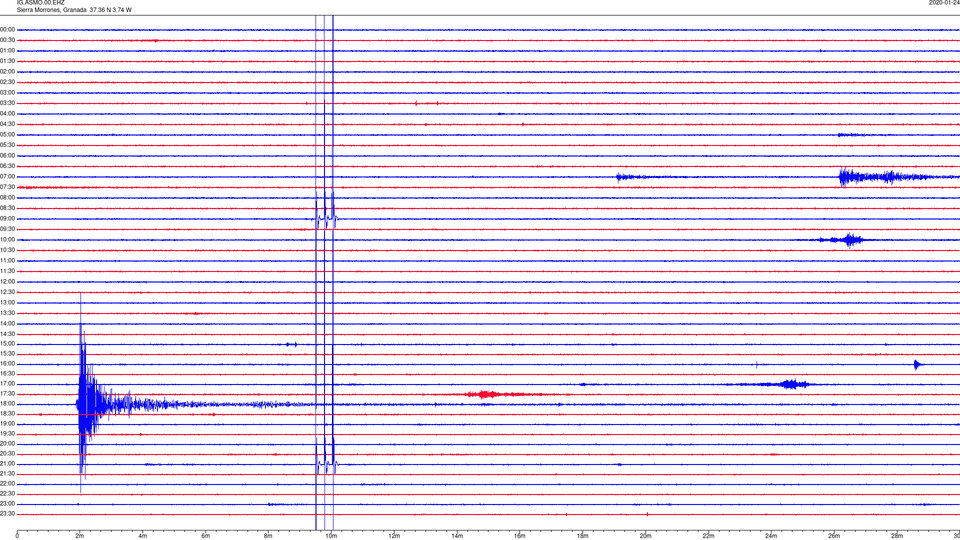Select the 15:00 trace time label
This screenshot has width=960, height=540.
8,344
